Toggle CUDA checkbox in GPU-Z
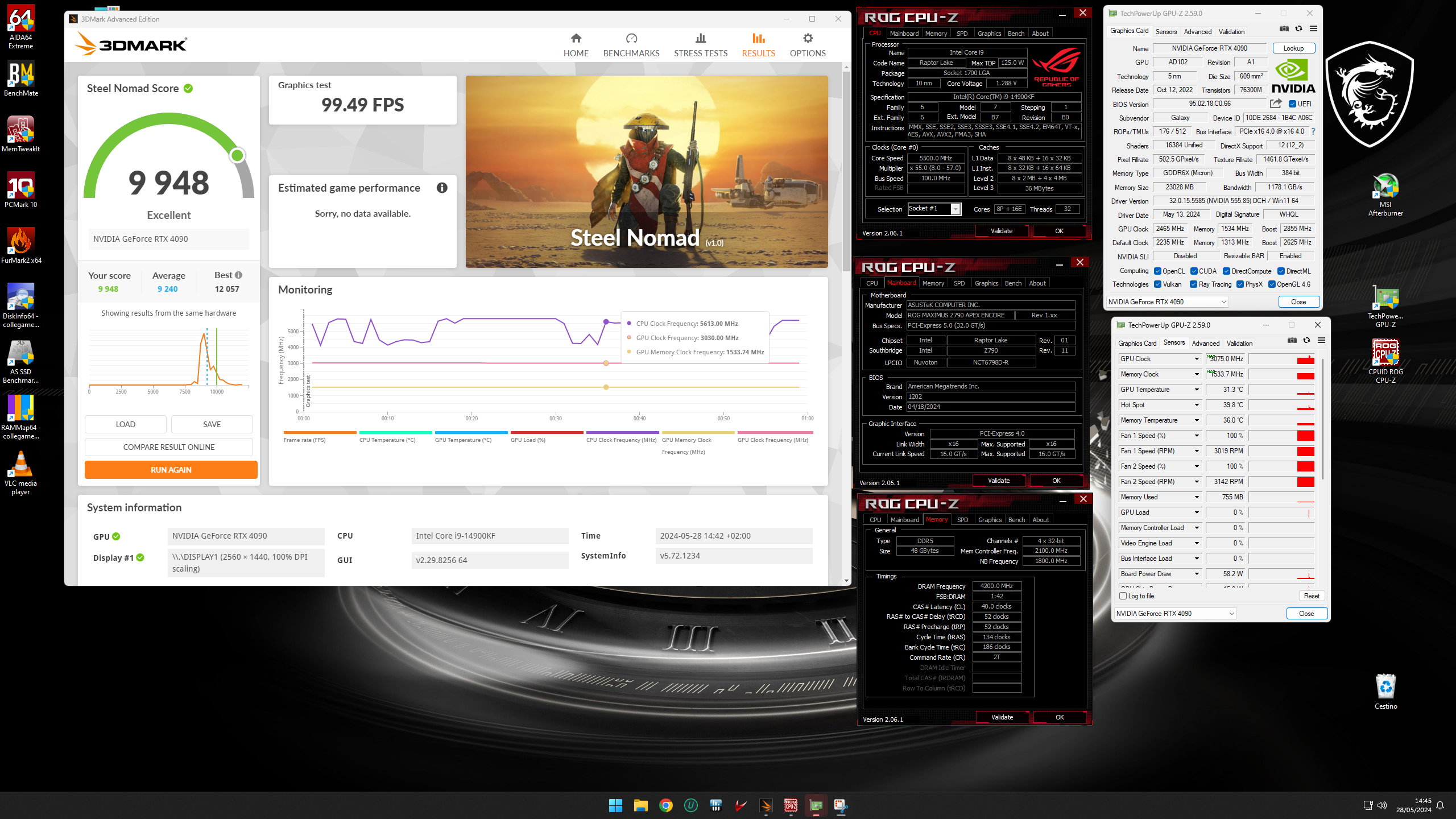The image size is (1456, 819). point(1194,271)
